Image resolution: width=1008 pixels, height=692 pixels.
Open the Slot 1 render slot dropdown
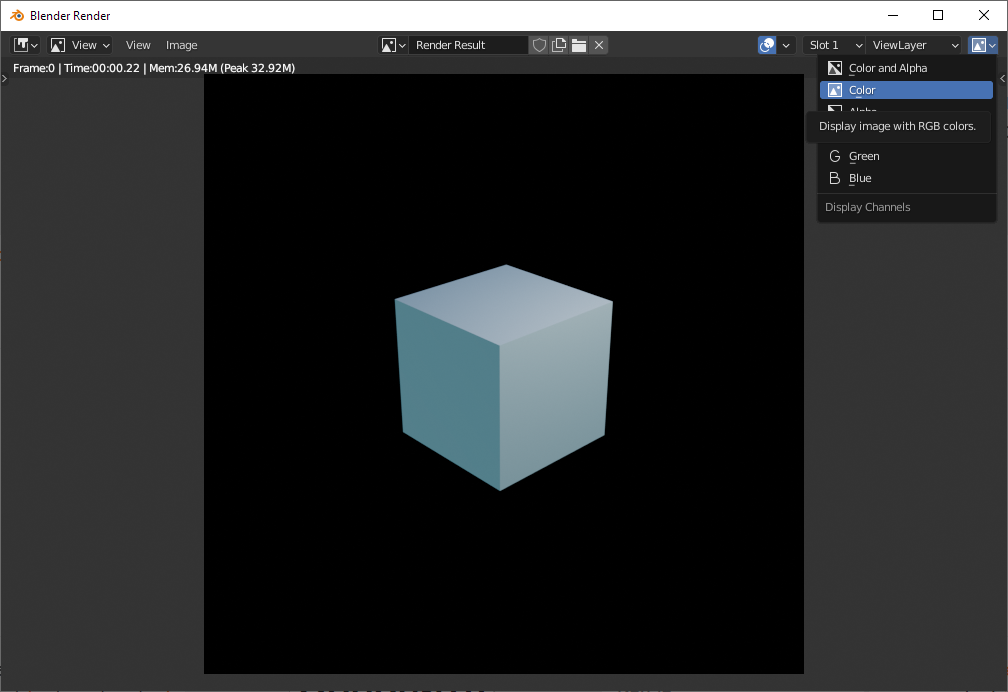(x=835, y=45)
